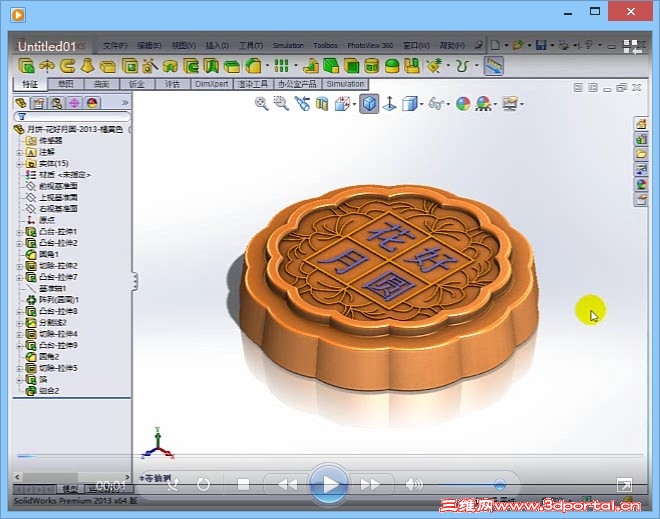Click the Save disk icon
Screen dimensions: 660x519
coord(541,45)
